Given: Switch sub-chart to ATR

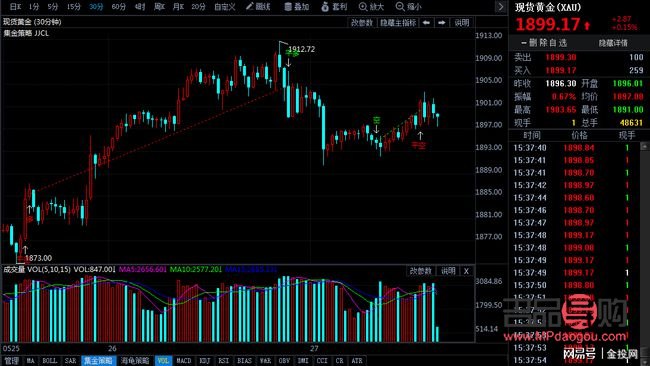Looking at the screenshot, I should pyautogui.click(x=357, y=361).
